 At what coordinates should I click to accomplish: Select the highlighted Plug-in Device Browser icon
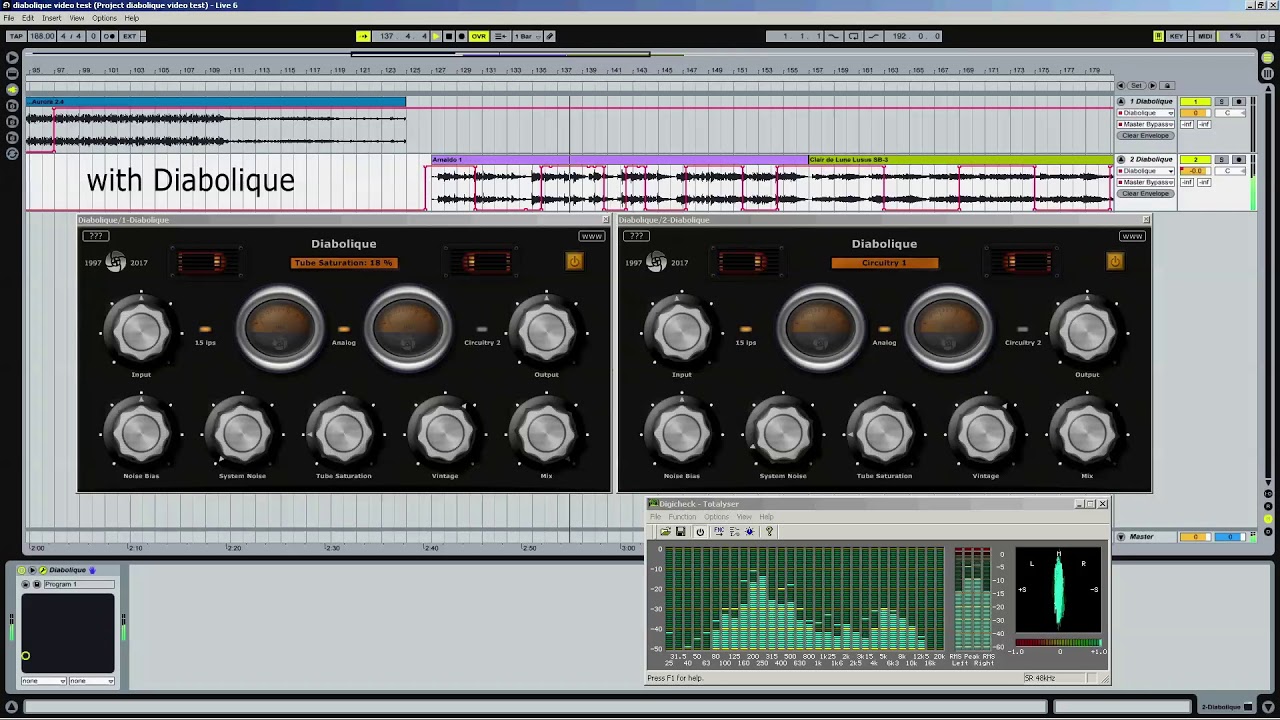pyautogui.click(x=12, y=90)
